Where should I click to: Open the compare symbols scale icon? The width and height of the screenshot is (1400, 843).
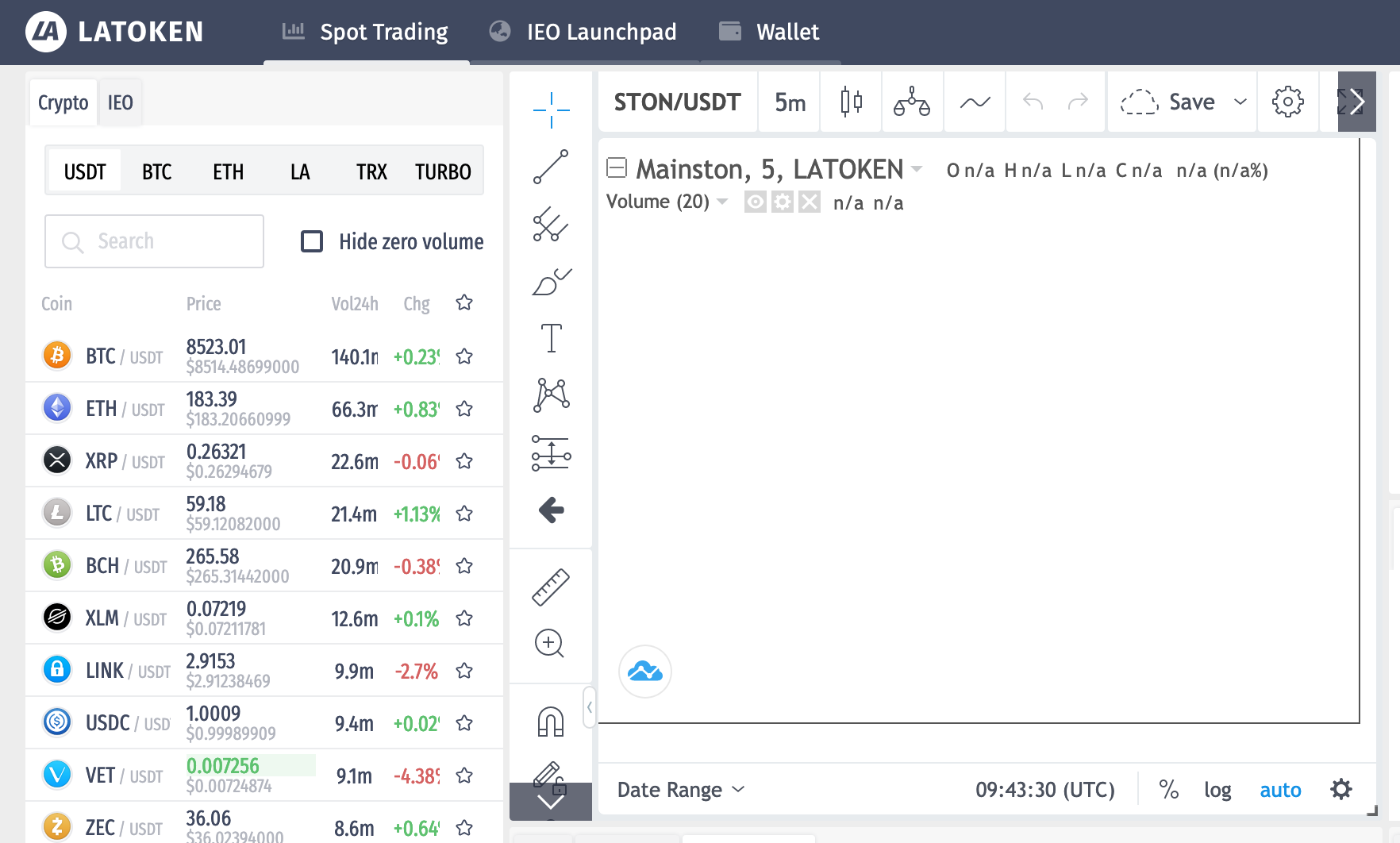point(912,102)
